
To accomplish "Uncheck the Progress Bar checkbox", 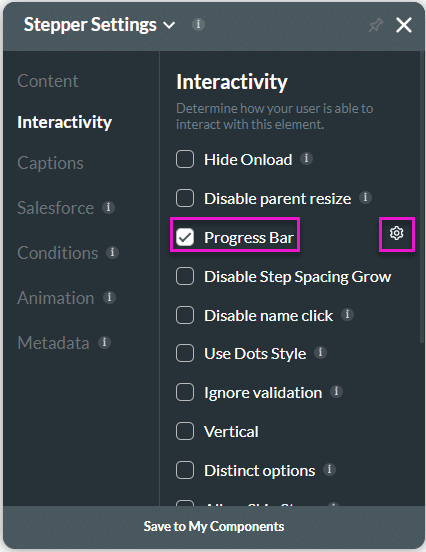I will coord(185,237).
